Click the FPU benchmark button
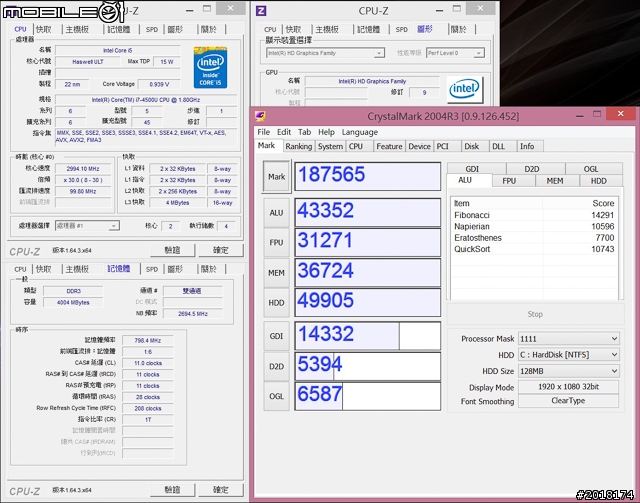 tap(276, 243)
